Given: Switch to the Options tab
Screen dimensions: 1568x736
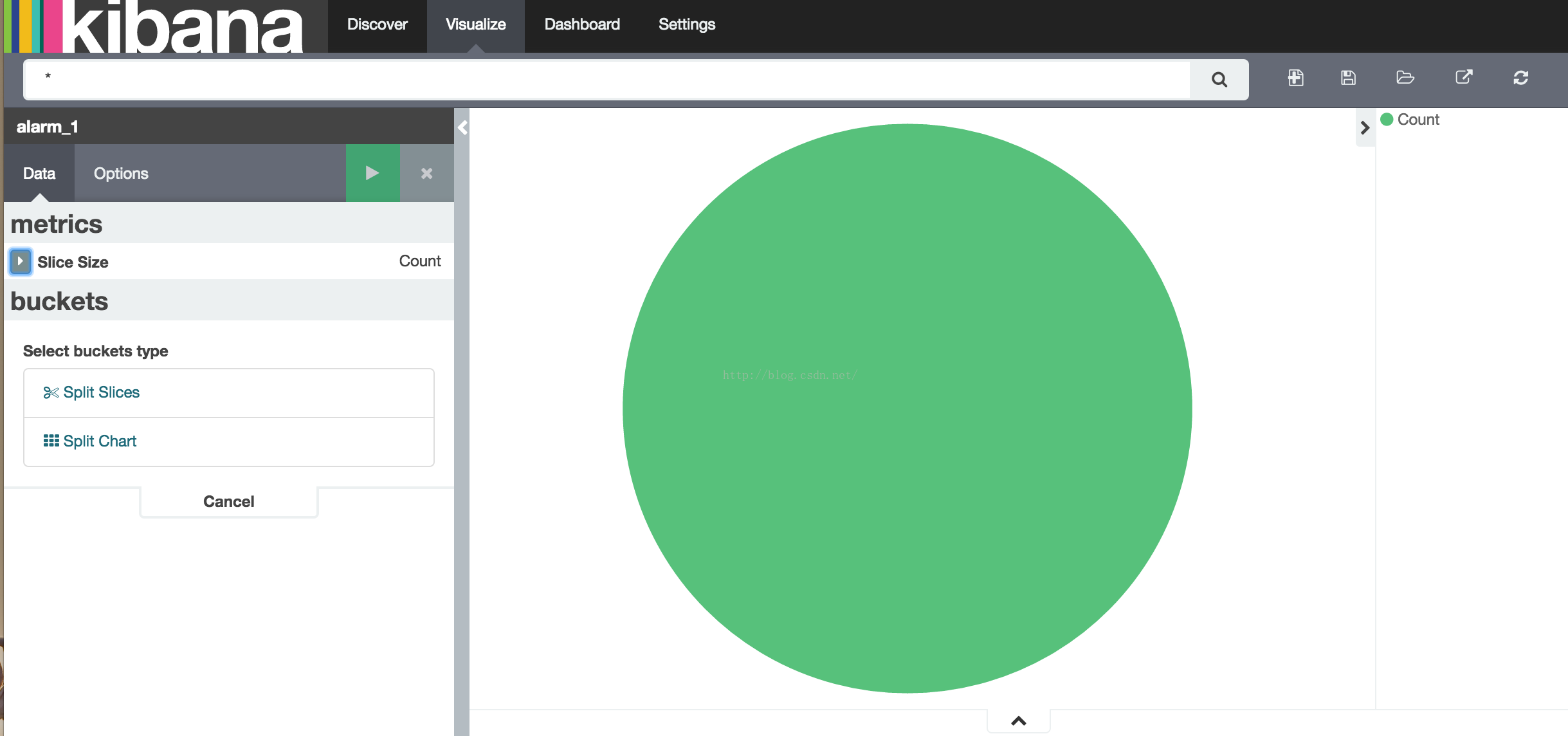Looking at the screenshot, I should [121, 173].
